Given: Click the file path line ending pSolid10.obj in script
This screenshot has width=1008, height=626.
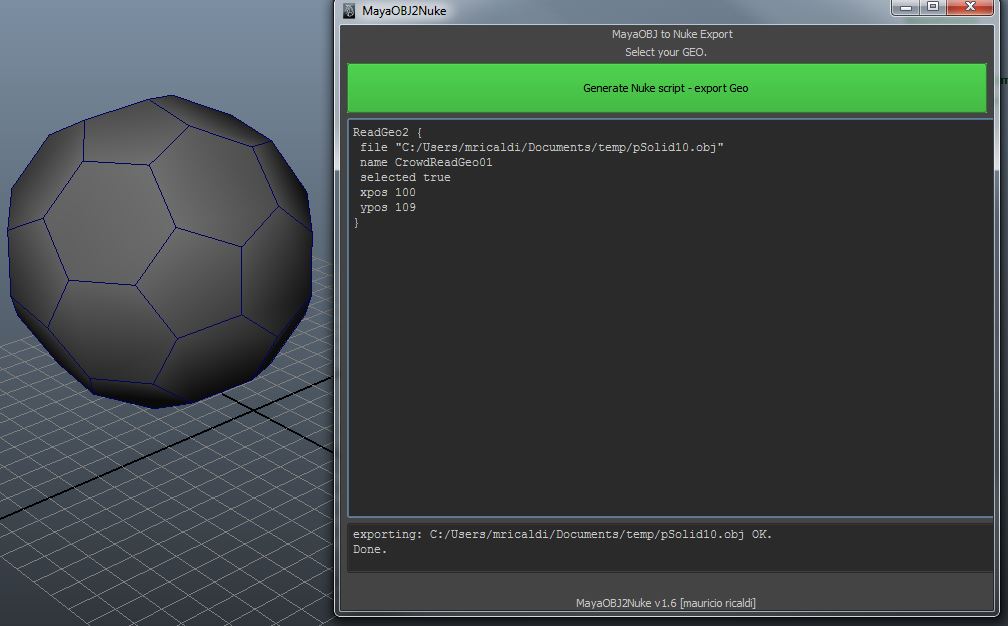Looking at the screenshot, I should click(x=541, y=147).
